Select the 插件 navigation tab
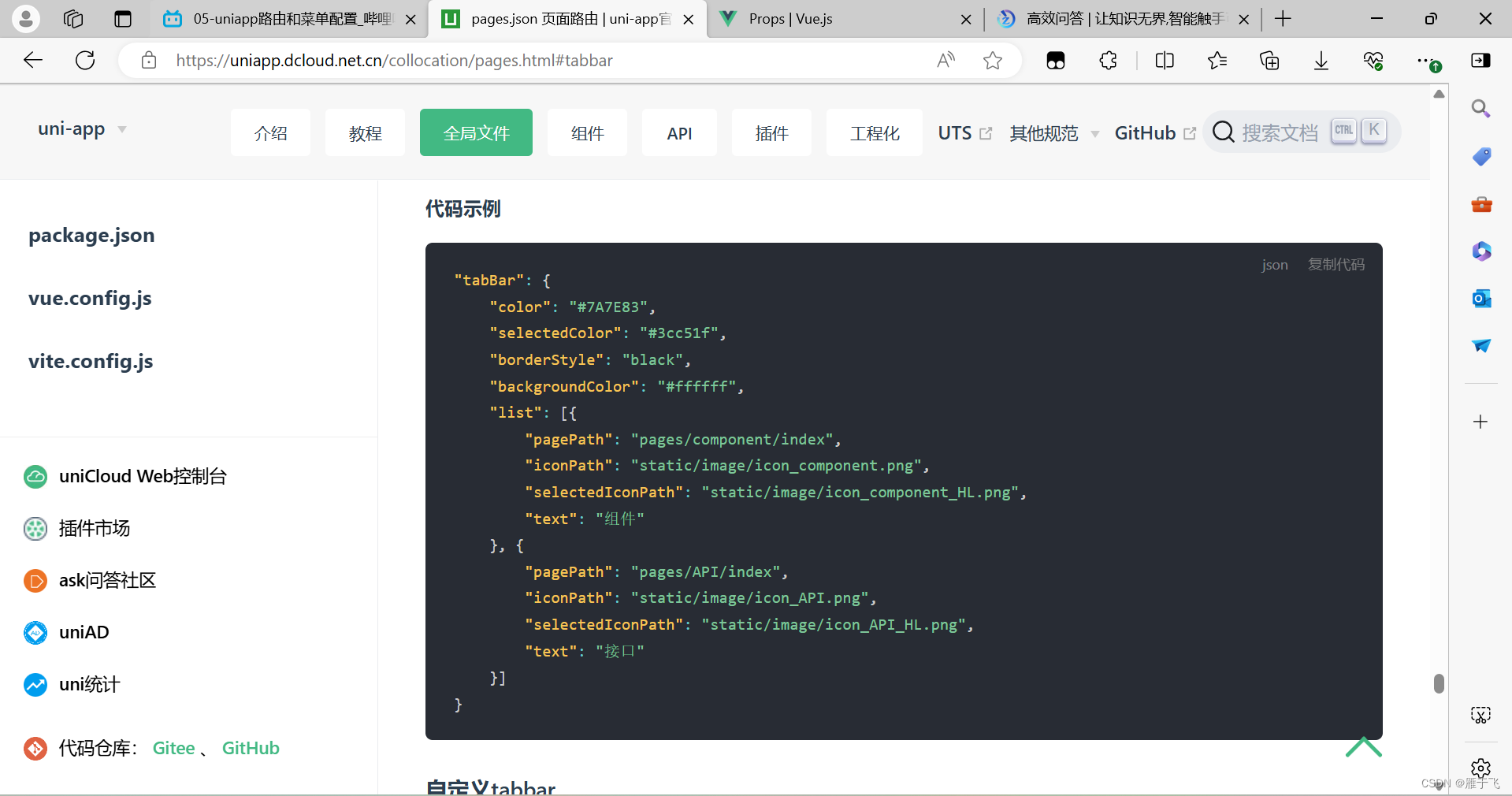This screenshot has width=1512, height=796. (x=771, y=132)
